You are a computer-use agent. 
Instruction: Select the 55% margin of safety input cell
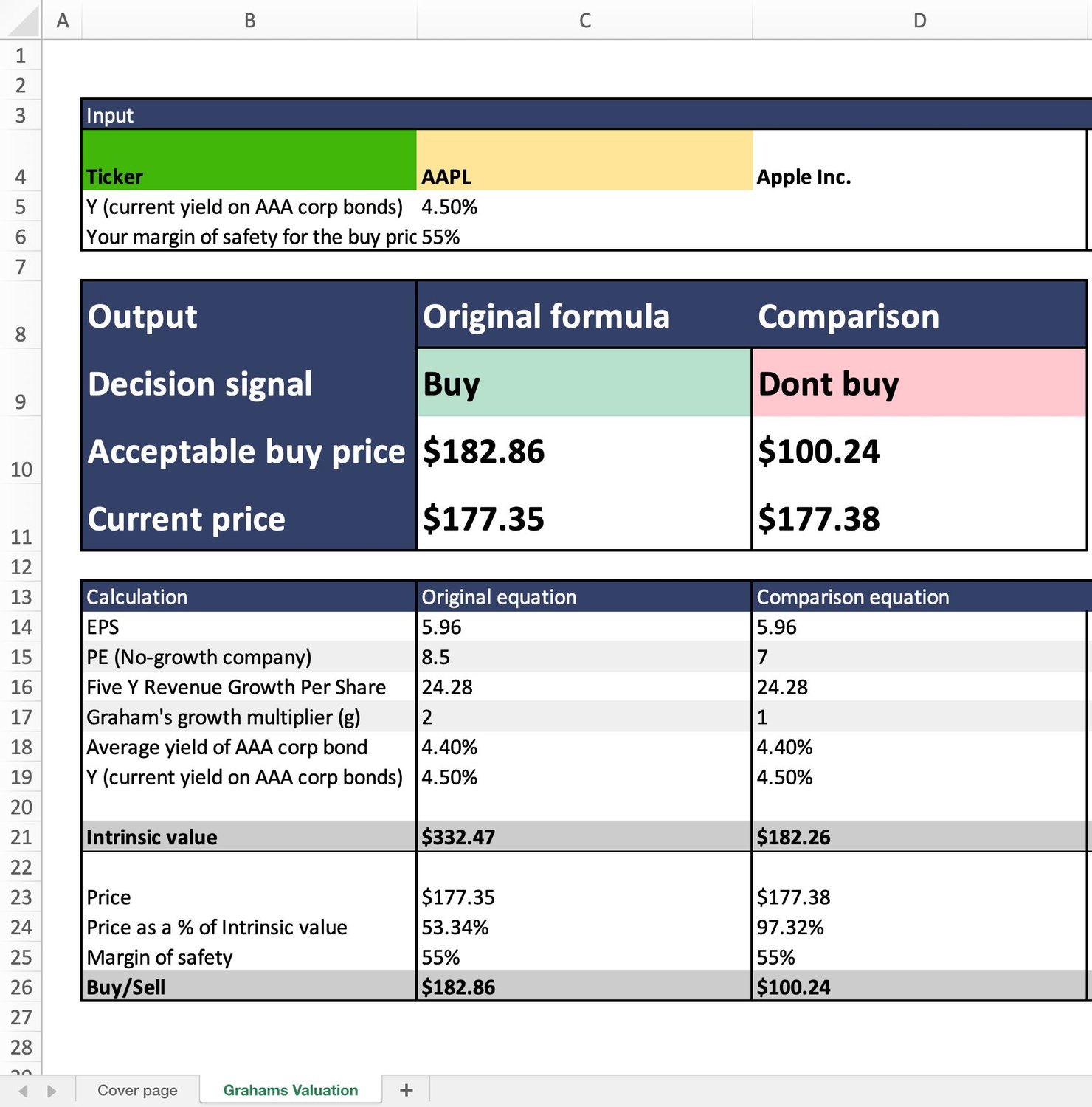(x=584, y=237)
